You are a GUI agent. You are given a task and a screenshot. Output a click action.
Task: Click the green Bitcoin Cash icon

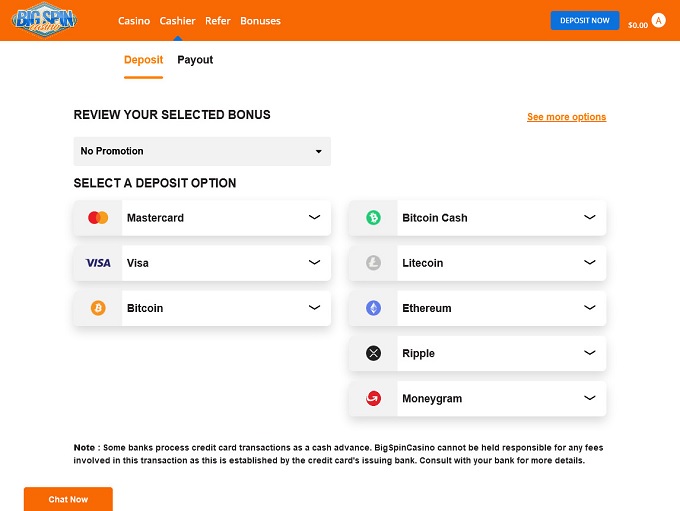(373, 218)
